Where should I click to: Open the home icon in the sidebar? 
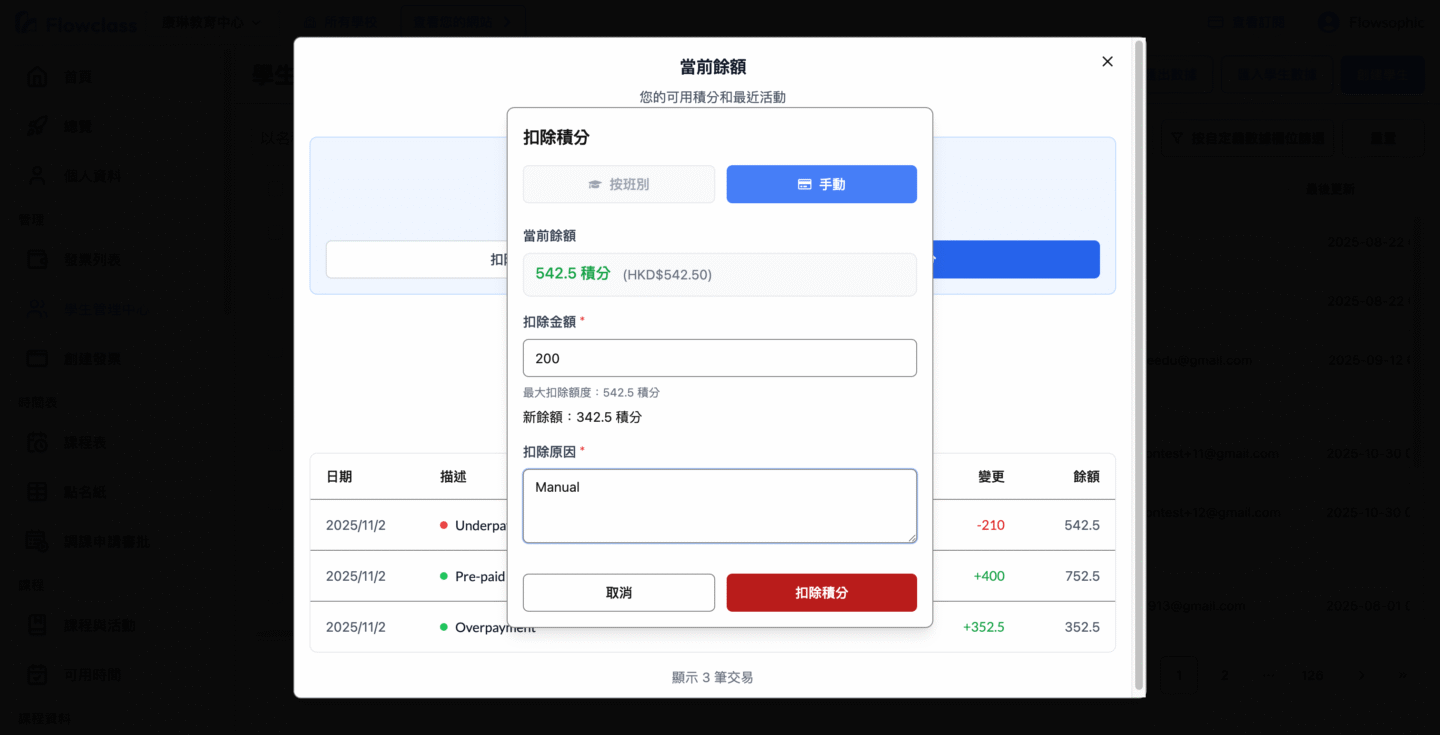pyautogui.click(x=37, y=77)
